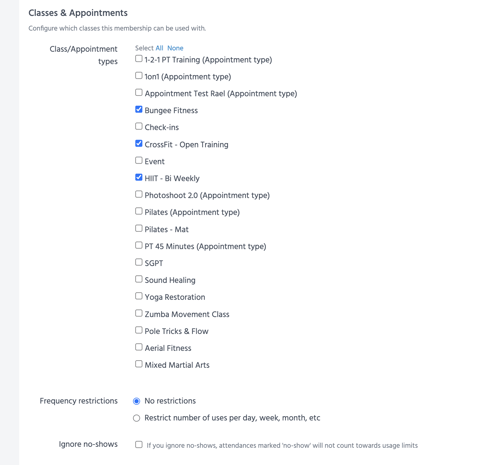Tick Zumba Movement Class checkbox
Image resolution: width=486 pixels, height=465 pixels.
coord(139,313)
